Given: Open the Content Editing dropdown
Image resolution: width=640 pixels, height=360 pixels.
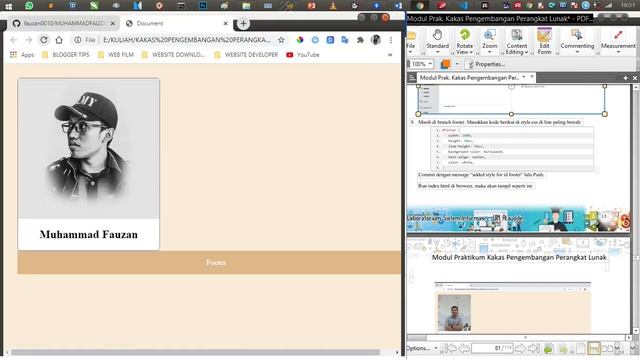Looking at the screenshot, I should click(x=517, y=42).
